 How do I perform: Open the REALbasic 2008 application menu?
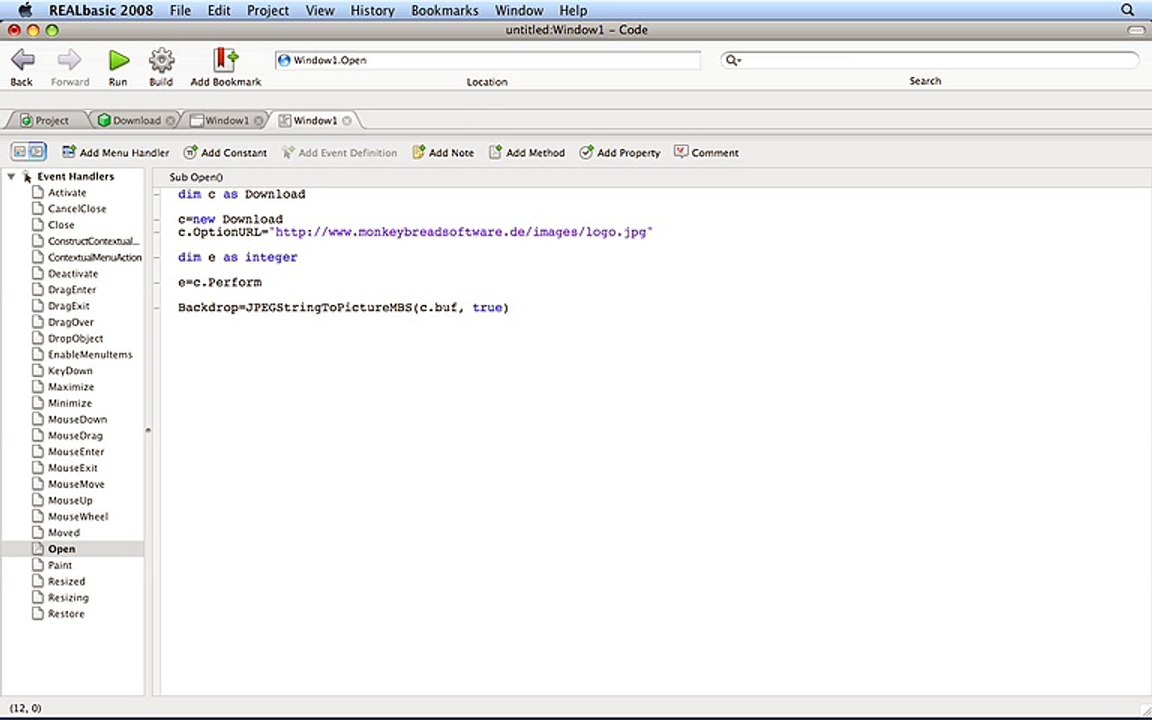(101, 10)
